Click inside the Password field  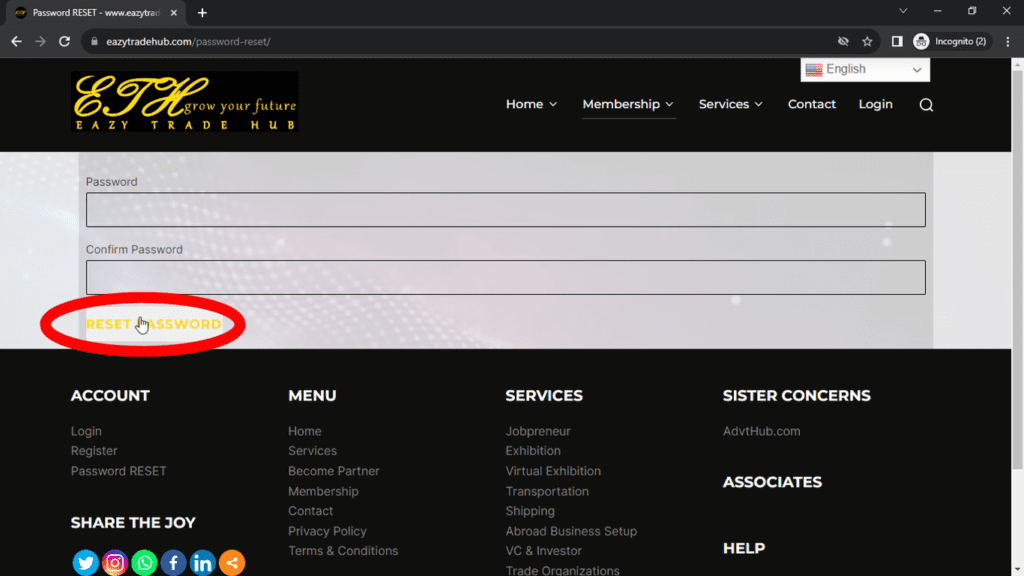[505, 210]
